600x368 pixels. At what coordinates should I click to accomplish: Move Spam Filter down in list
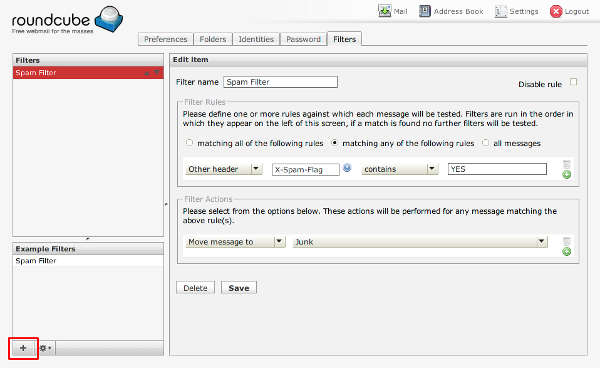[x=157, y=72]
